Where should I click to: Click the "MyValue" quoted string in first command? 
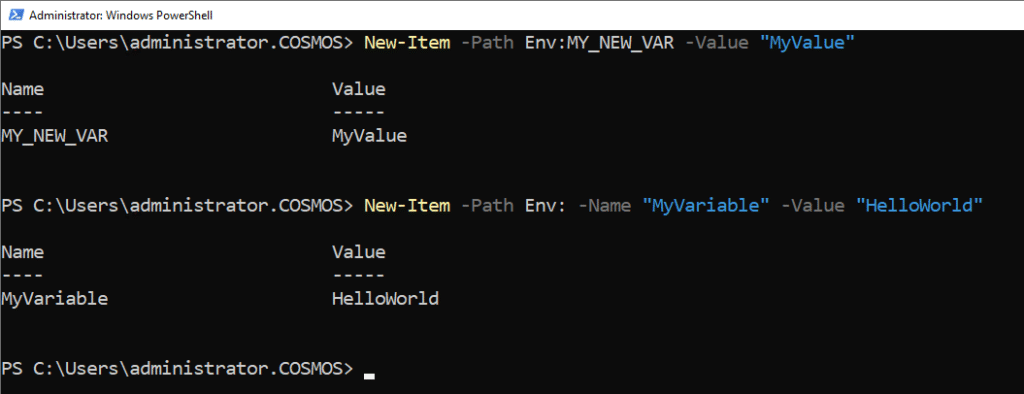(x=807, y=43)
